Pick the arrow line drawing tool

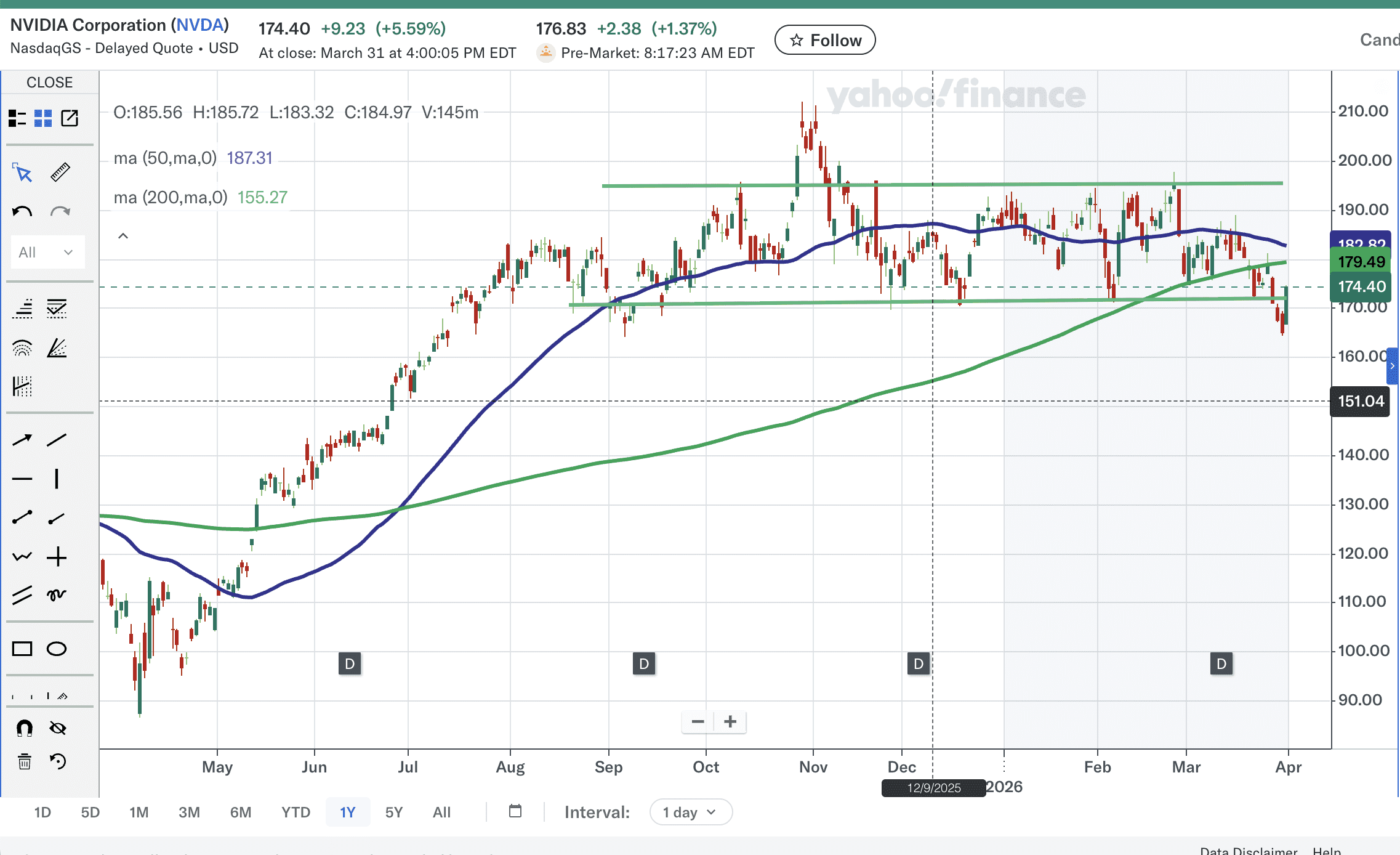pyautogui.click(x=22, y=440)
